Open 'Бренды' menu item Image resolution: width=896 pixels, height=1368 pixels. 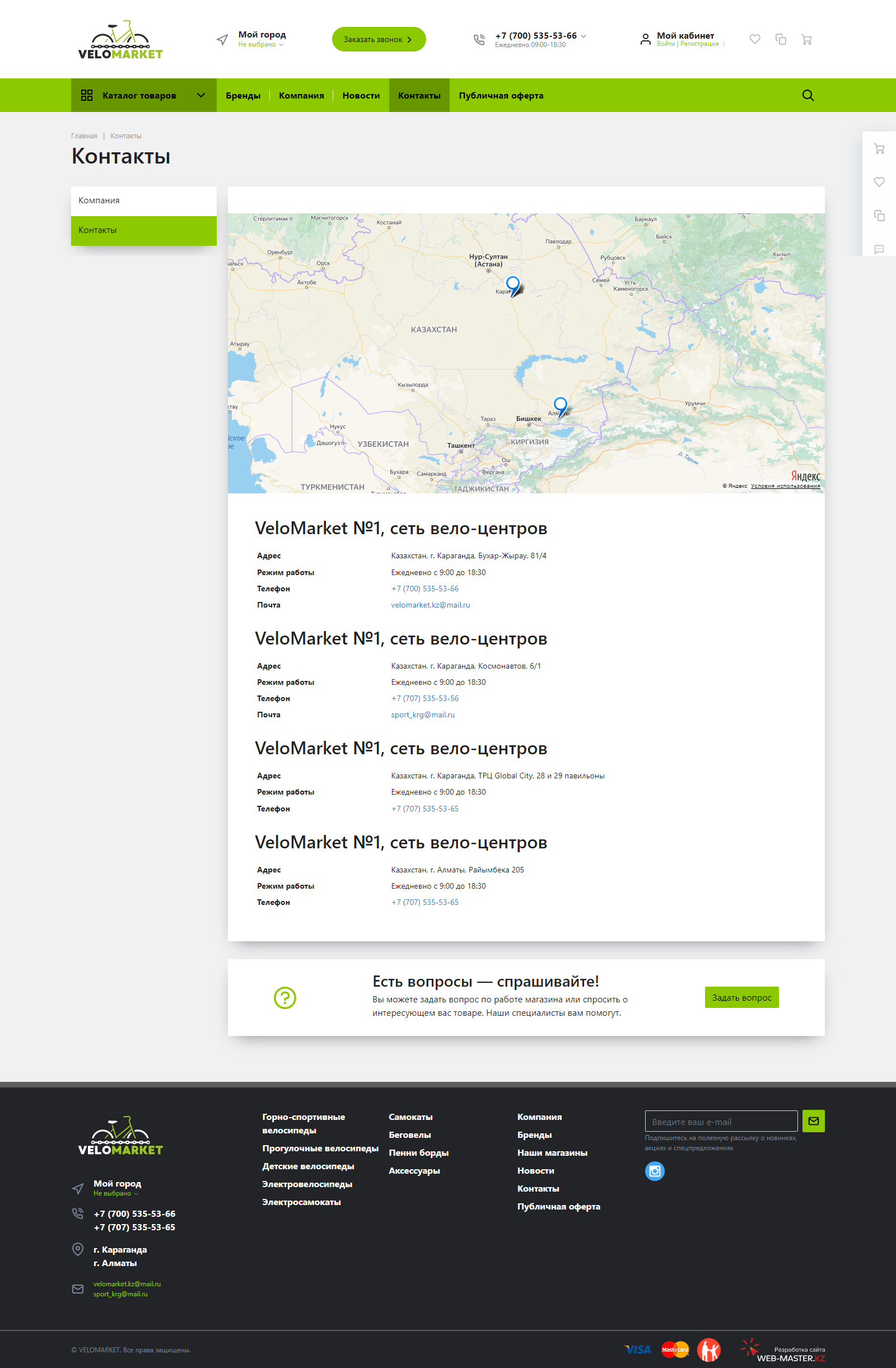click(243, 95)
